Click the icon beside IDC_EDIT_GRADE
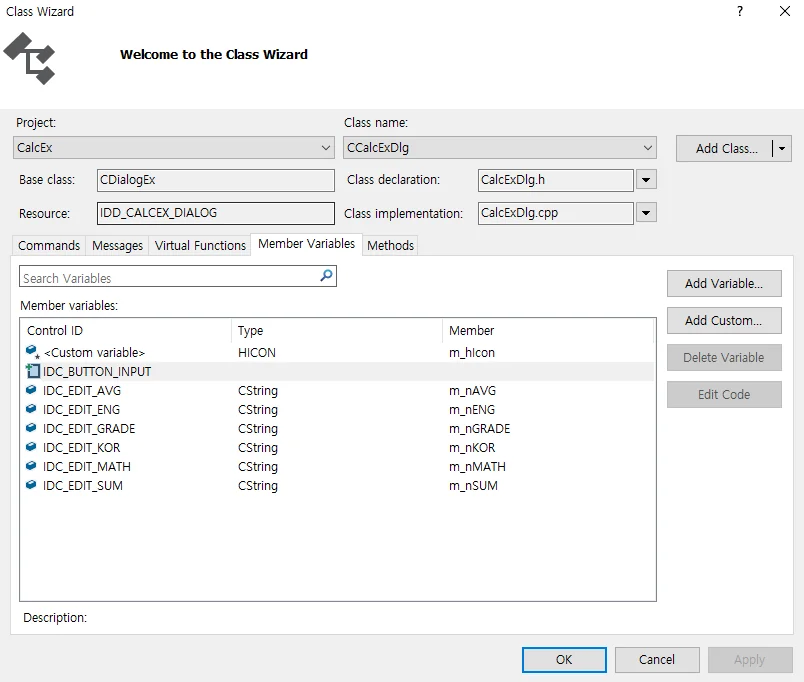Viewport: 804px width, 682px height. point(31,428)
